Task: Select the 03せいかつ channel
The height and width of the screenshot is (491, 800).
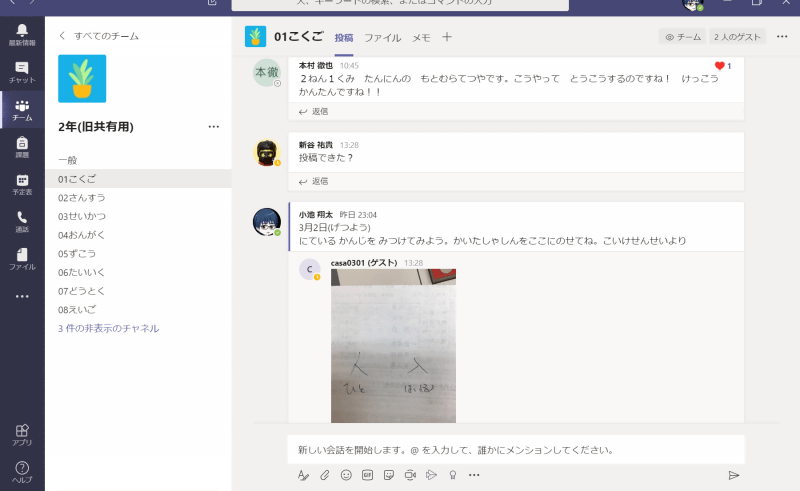Action: click(x=138, y=216)
